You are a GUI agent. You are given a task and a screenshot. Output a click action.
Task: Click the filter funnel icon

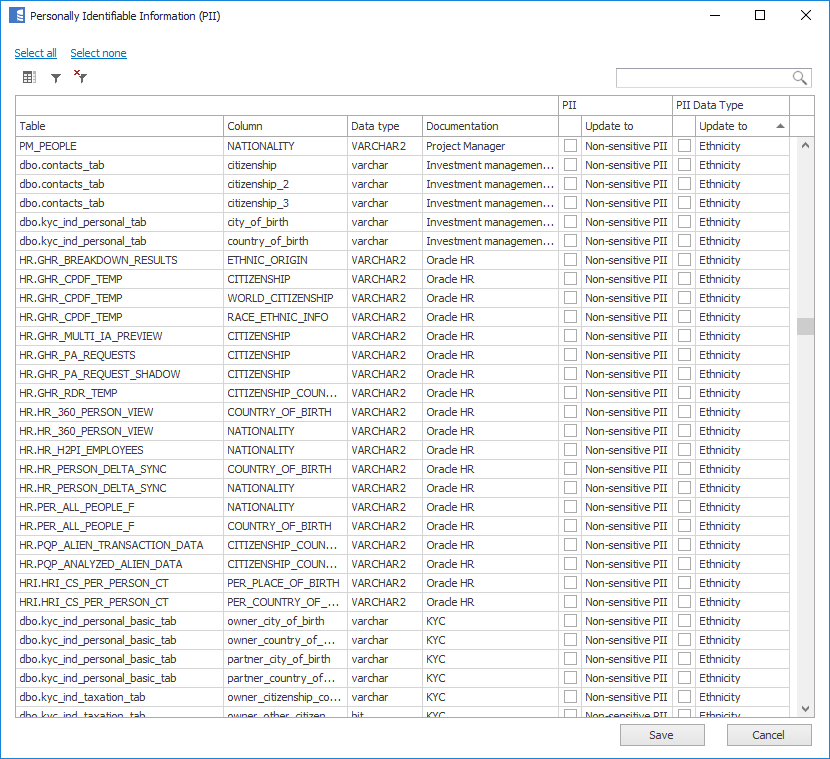click(x=56, y=77)
